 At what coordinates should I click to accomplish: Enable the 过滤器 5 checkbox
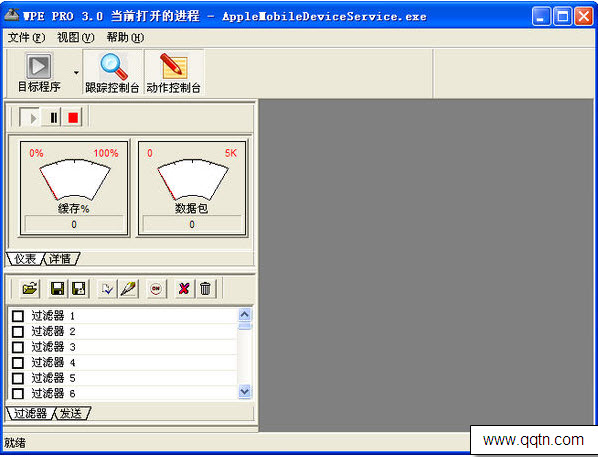coord(18,378)
